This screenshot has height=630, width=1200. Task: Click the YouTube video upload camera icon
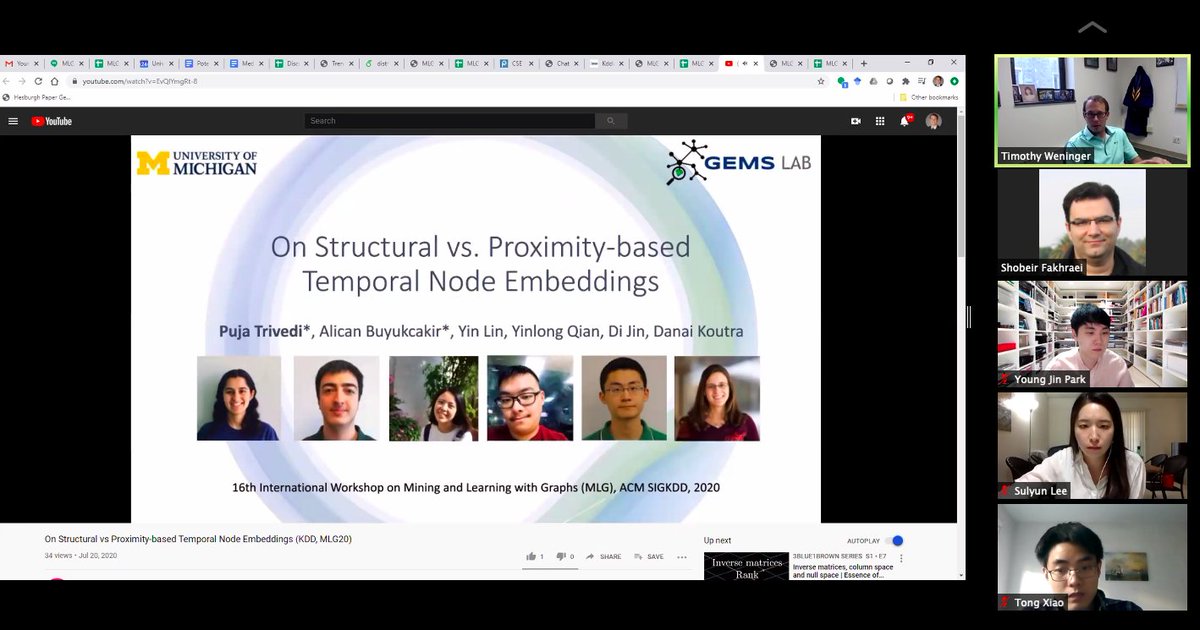click(x=855, y=120)
